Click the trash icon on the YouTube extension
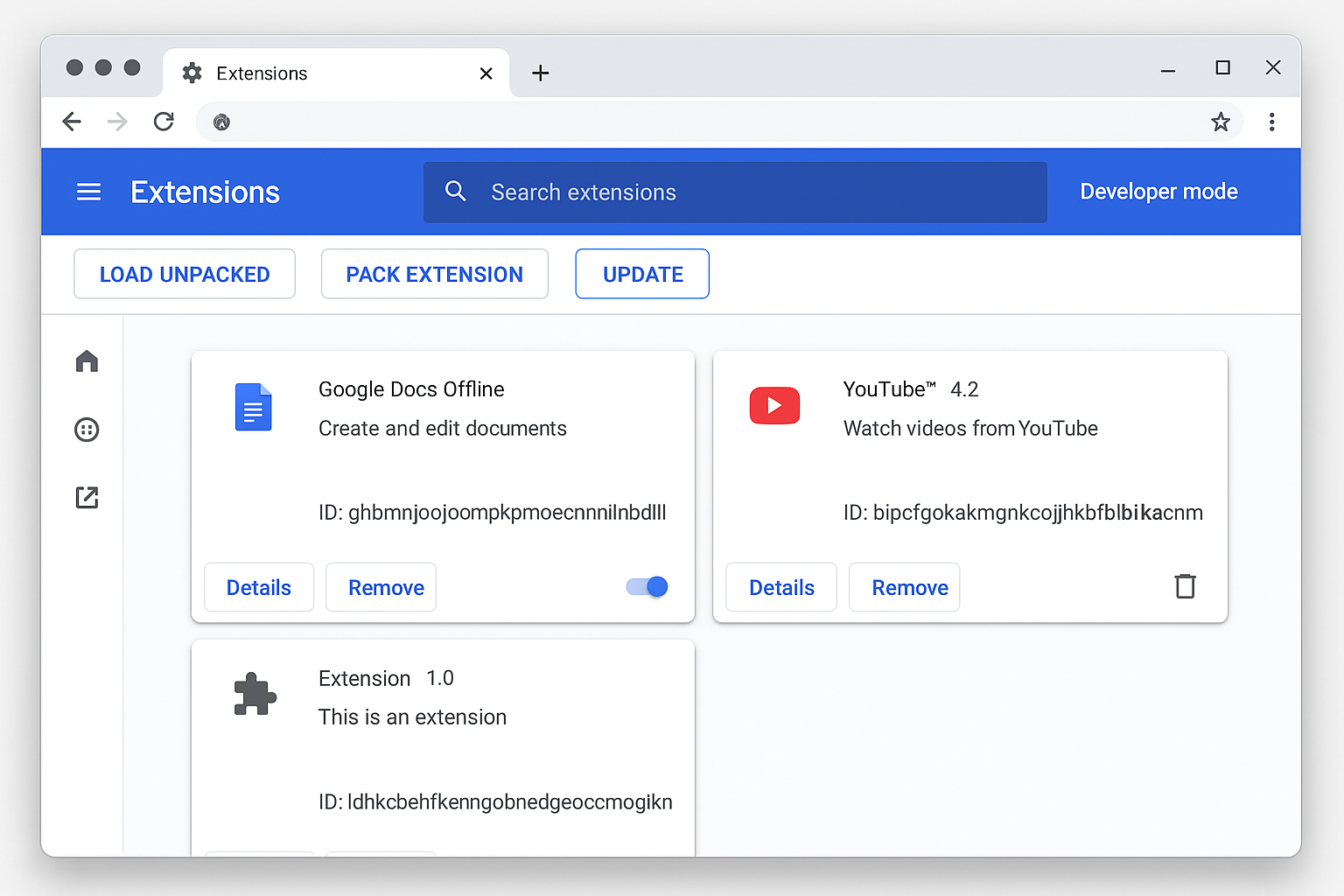This screenshot has height=896, width=1344. pos(1185,586)
